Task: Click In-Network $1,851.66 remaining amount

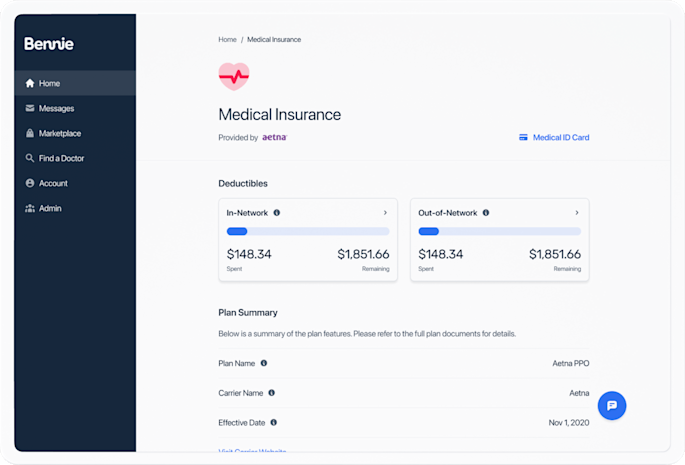Action: 363,254
